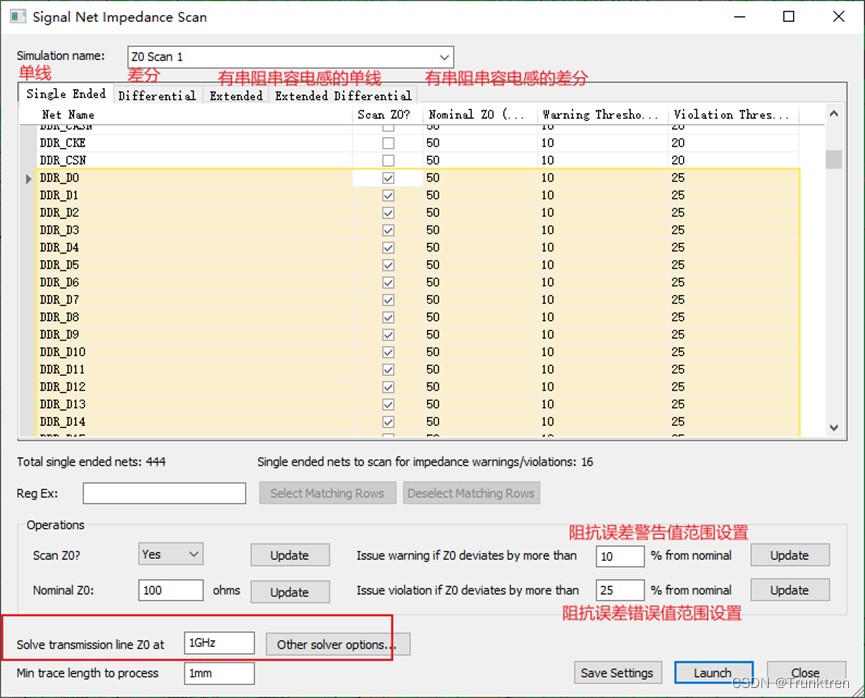Enable Scan Z0 for DDR_CKE
865x698 pixels.
coord(387,143)
